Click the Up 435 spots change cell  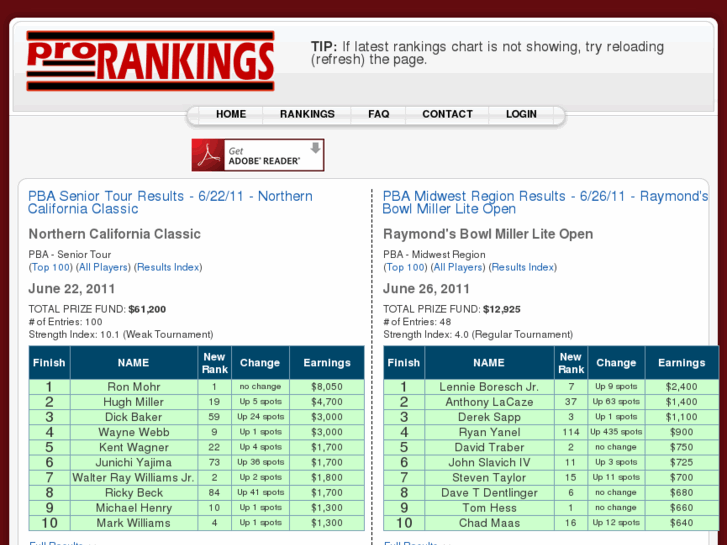pyautogui.click(x=616, y=432)
